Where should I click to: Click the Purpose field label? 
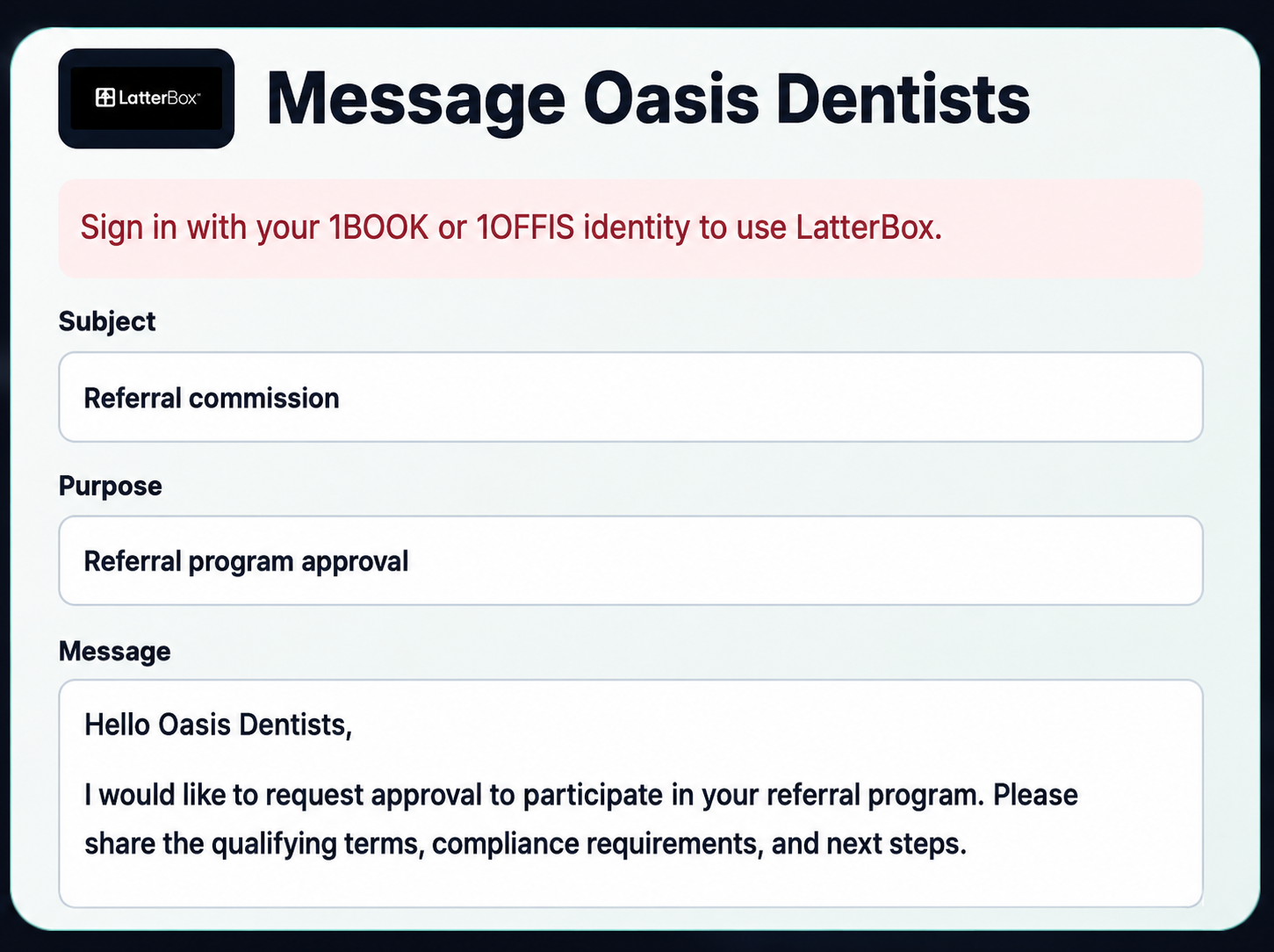(x=111, y=486)
